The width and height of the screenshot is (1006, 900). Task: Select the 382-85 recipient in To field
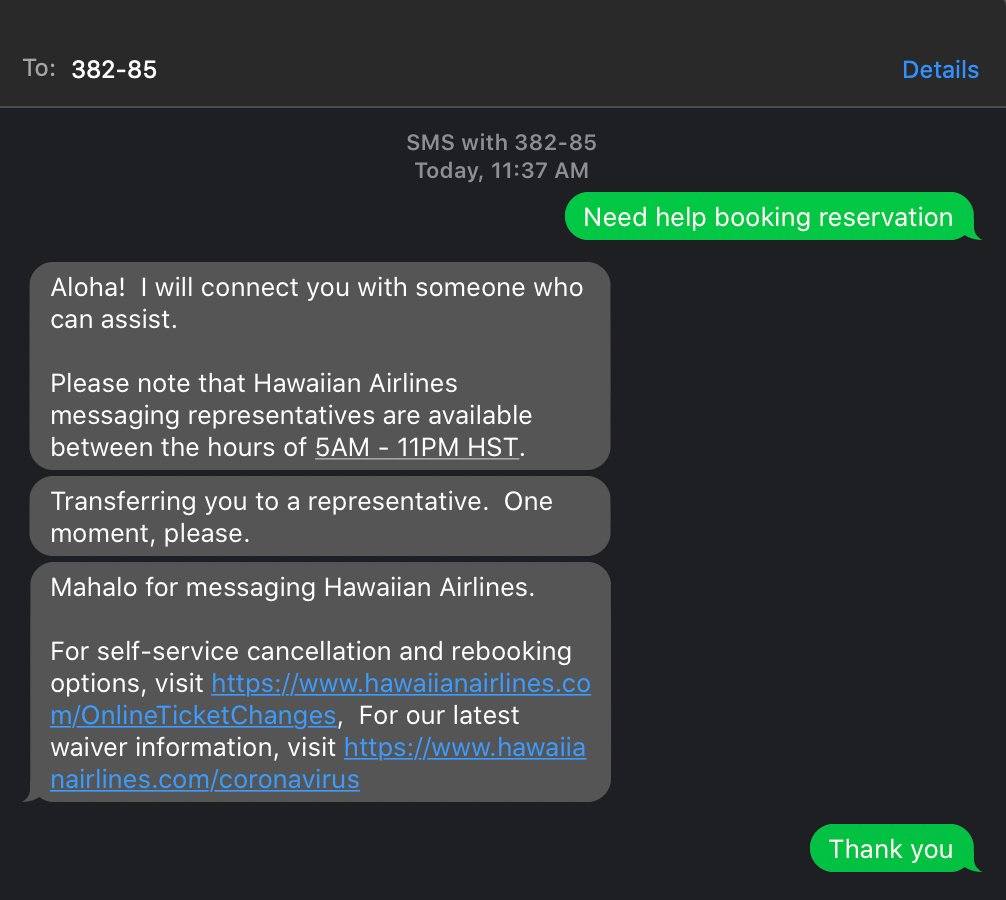[x=114, y=69]
